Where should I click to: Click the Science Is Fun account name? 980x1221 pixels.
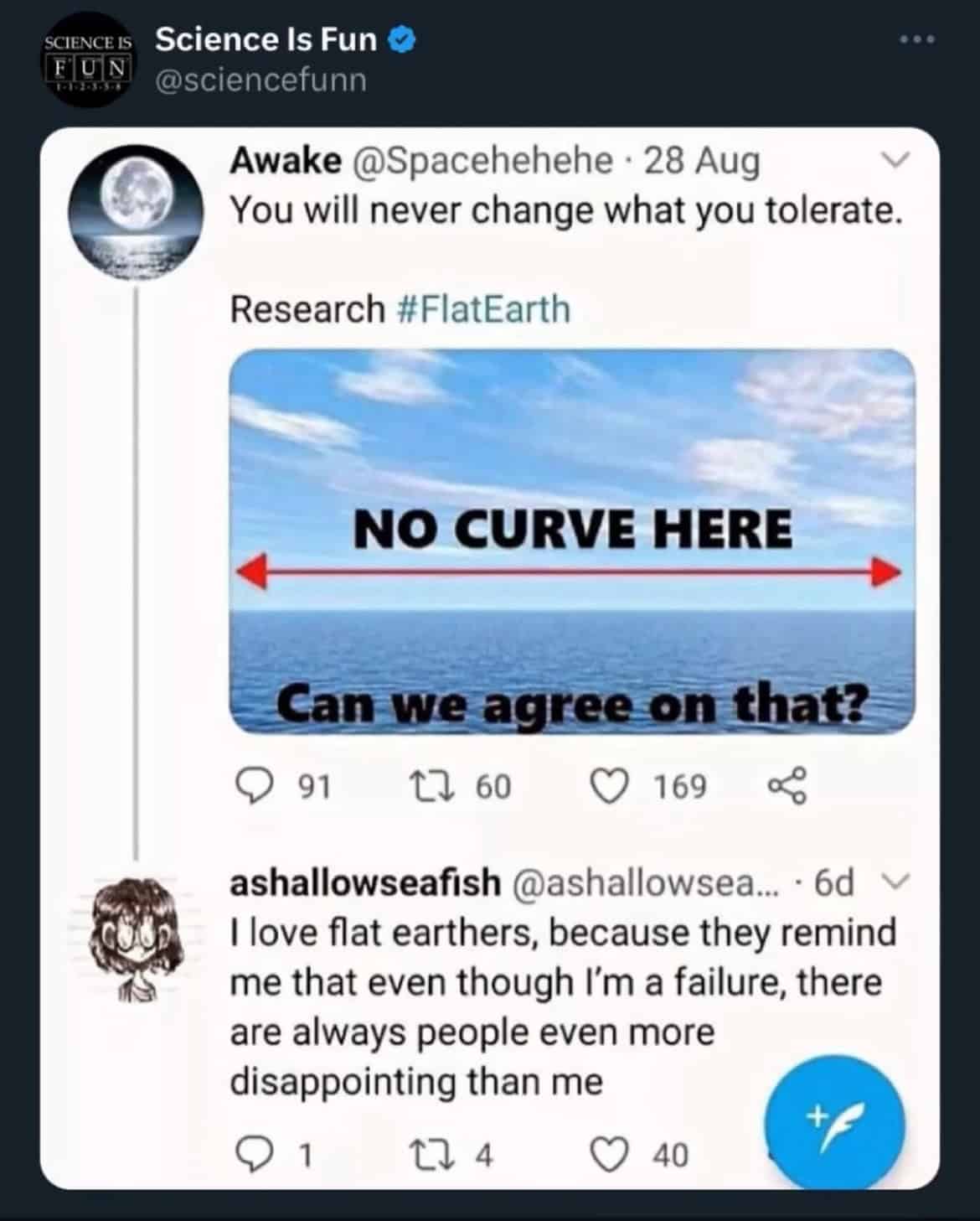point(266,39)
